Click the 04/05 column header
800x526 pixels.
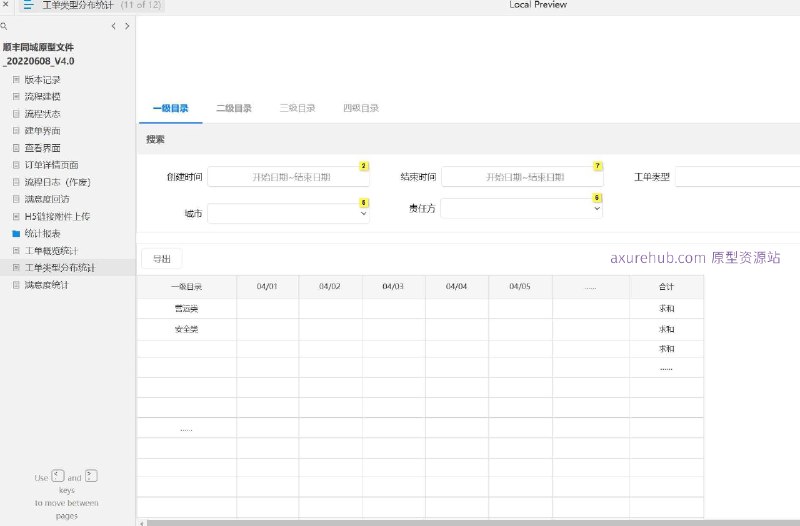point(519,287)
